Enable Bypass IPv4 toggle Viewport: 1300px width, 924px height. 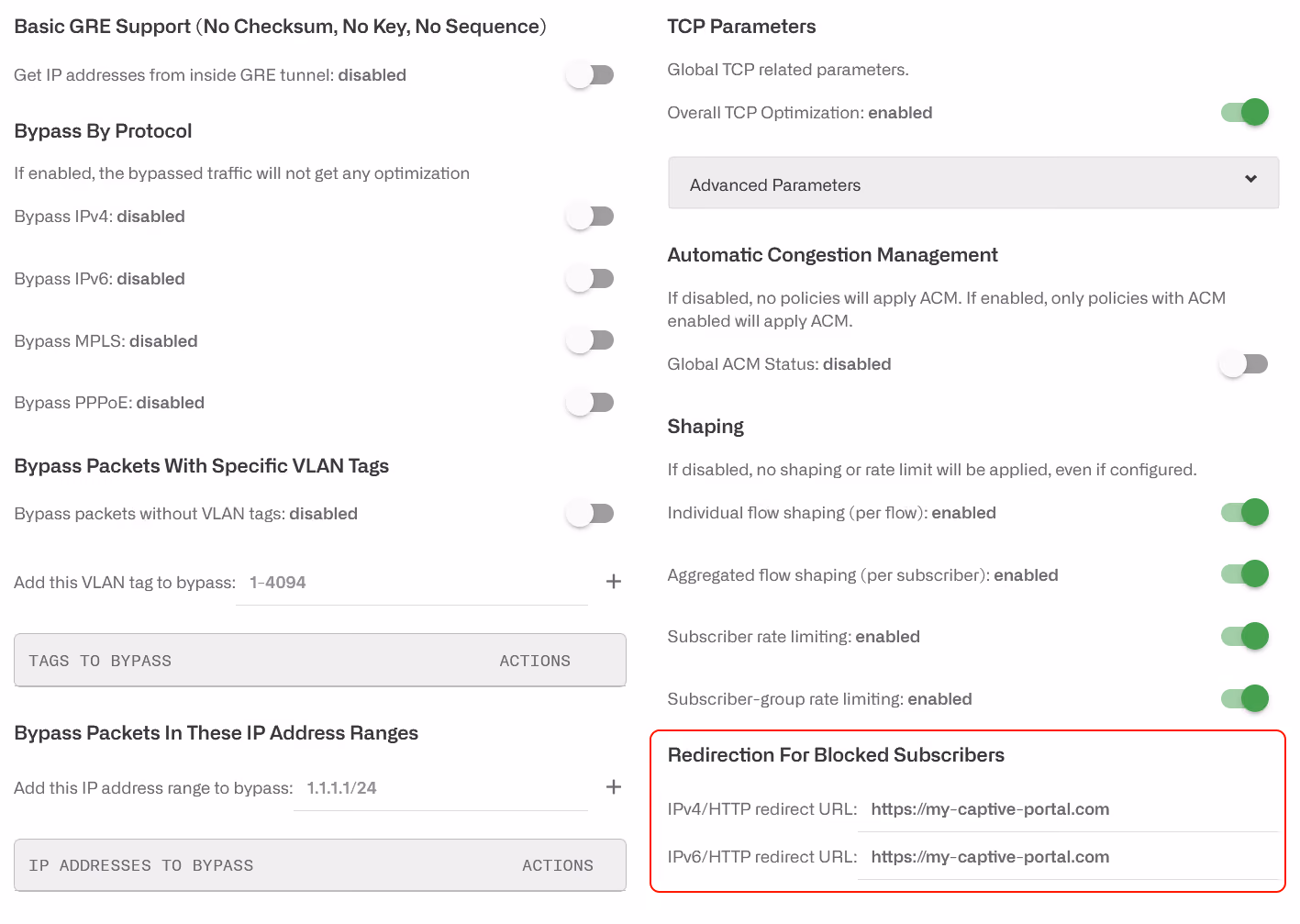[590, 216]
